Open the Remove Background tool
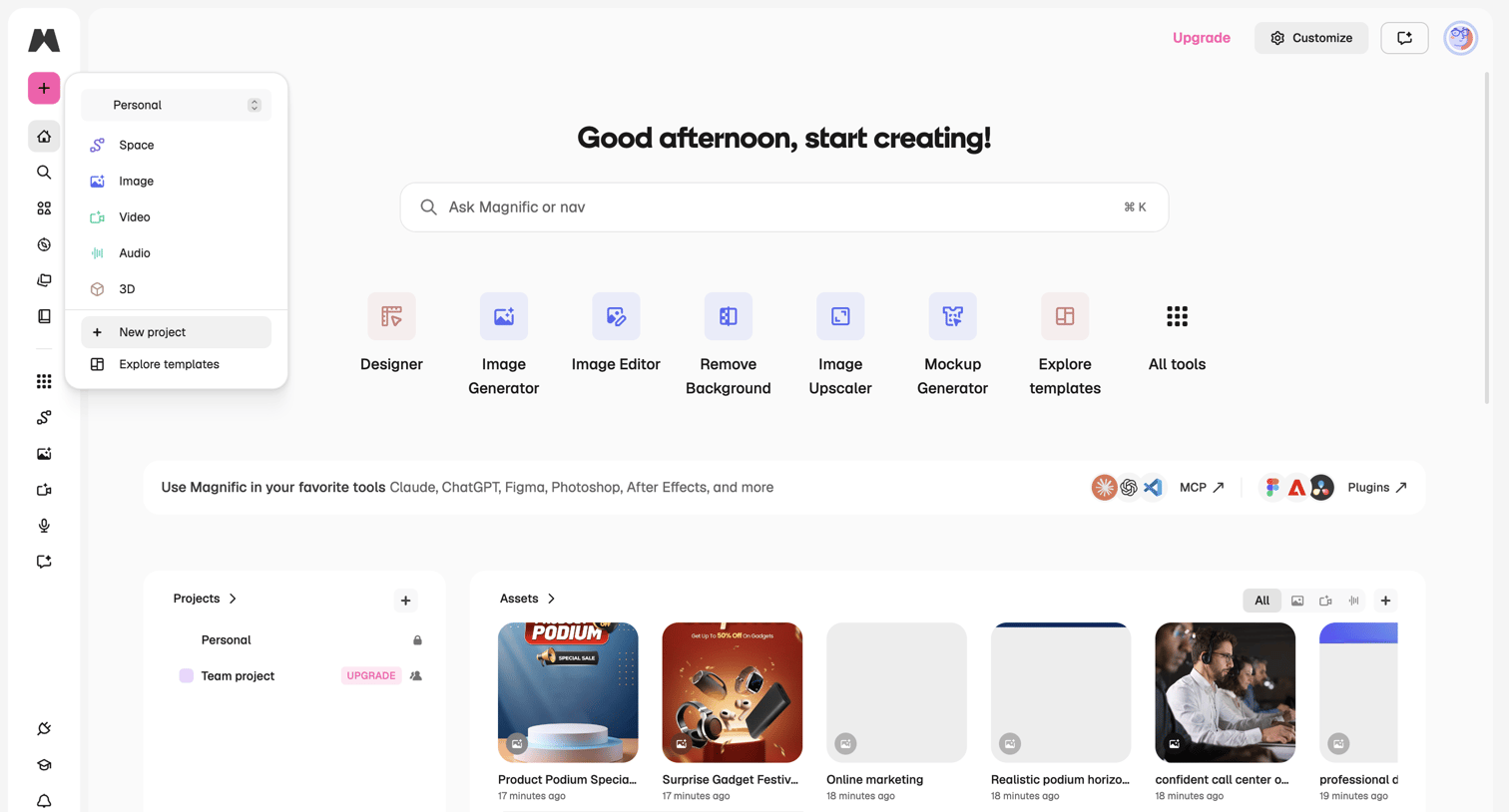The height and width of the screenshot is (812, 1509). (729, 345)
